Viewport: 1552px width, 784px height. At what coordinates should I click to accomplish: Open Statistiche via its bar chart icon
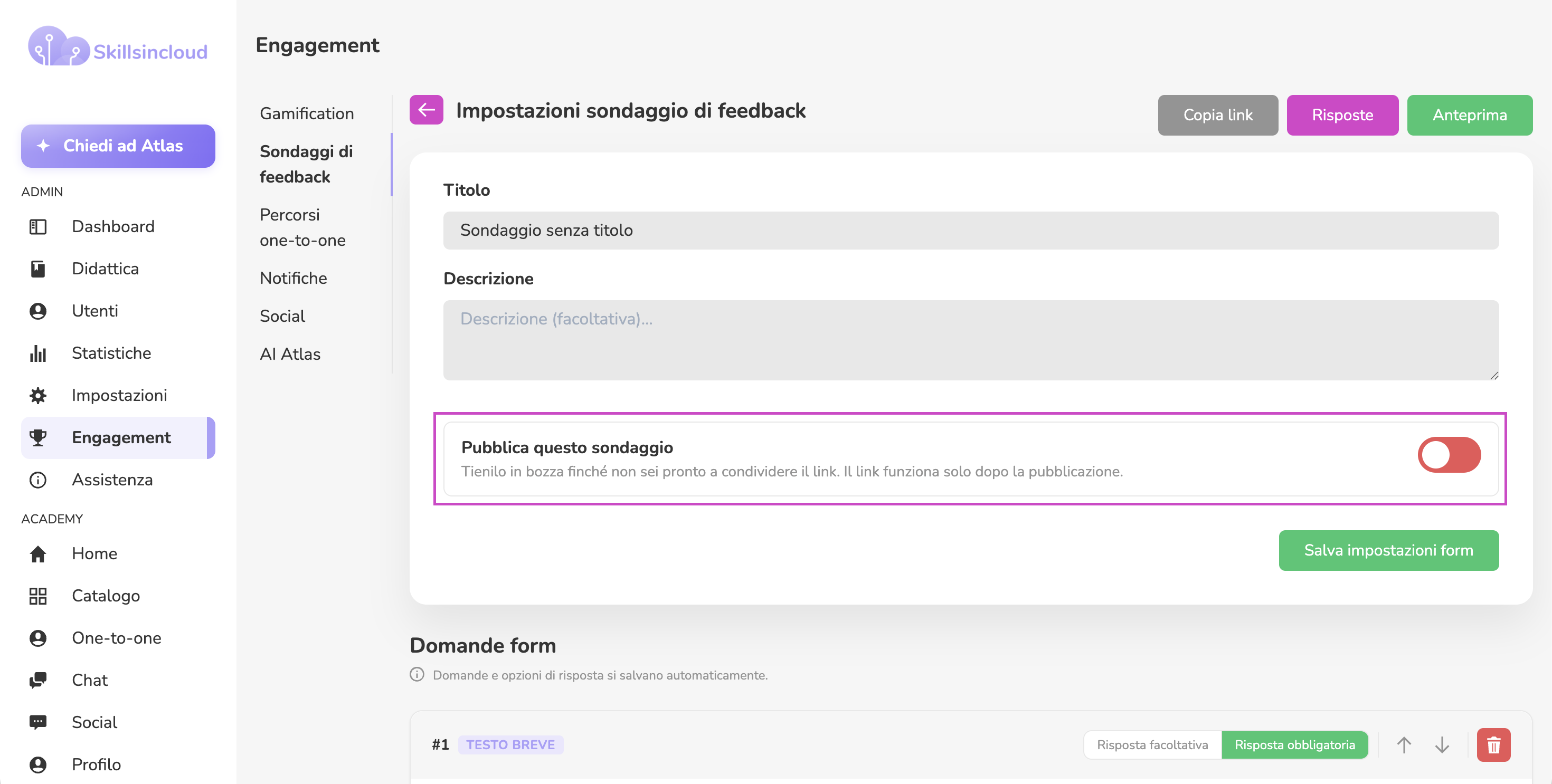[38, 353]
